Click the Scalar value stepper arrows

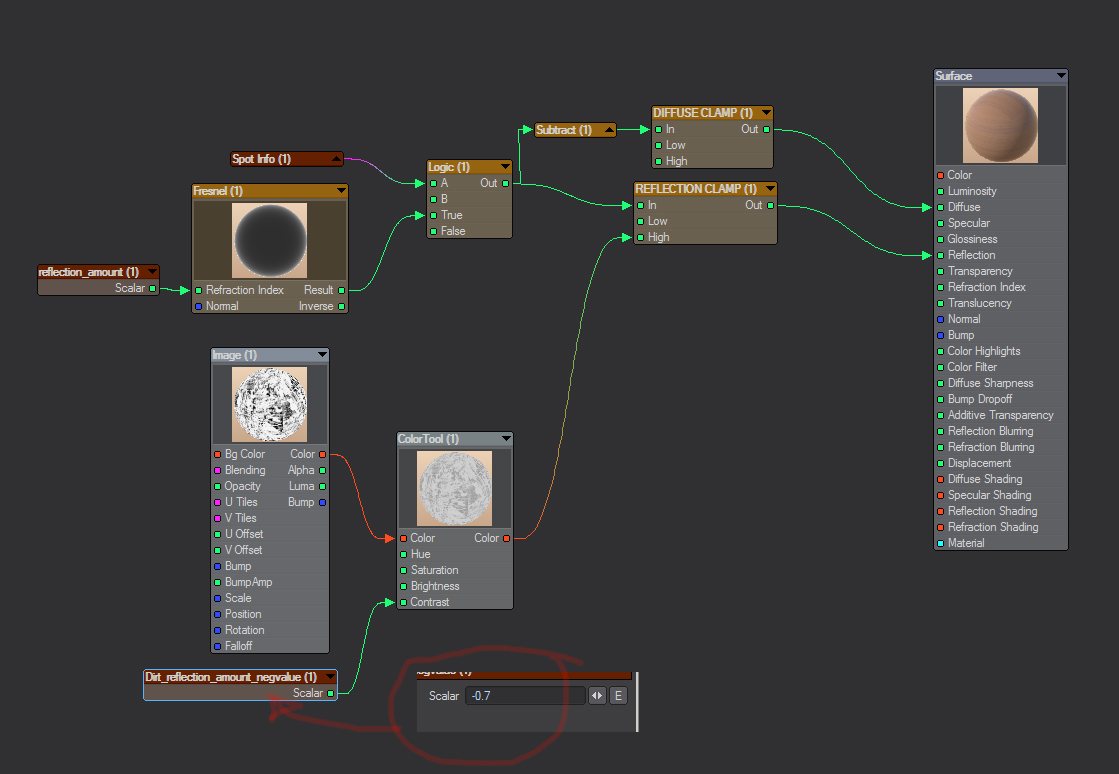(597, 696)
